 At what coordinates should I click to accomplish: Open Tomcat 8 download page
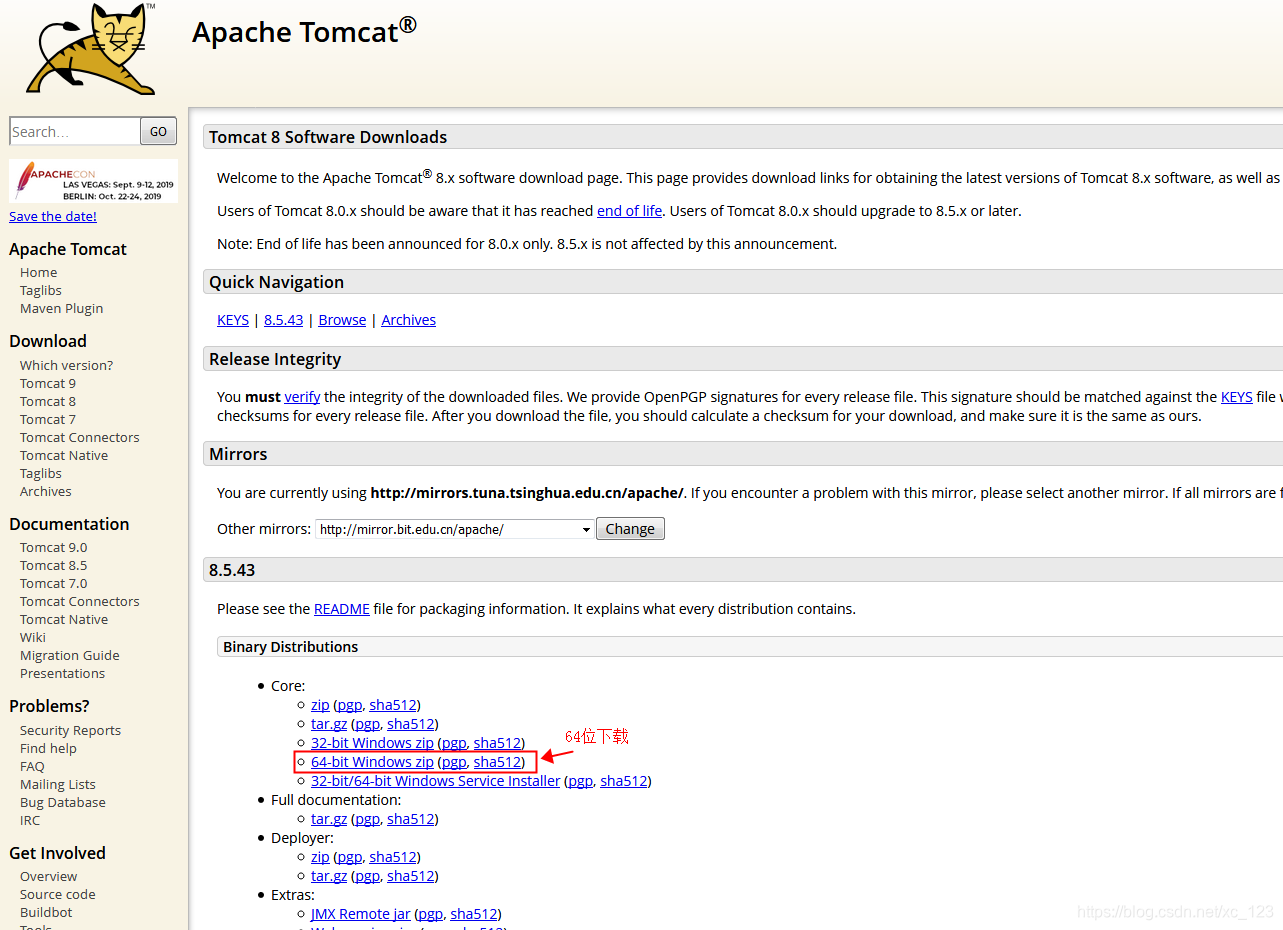[x=48, y=402]
